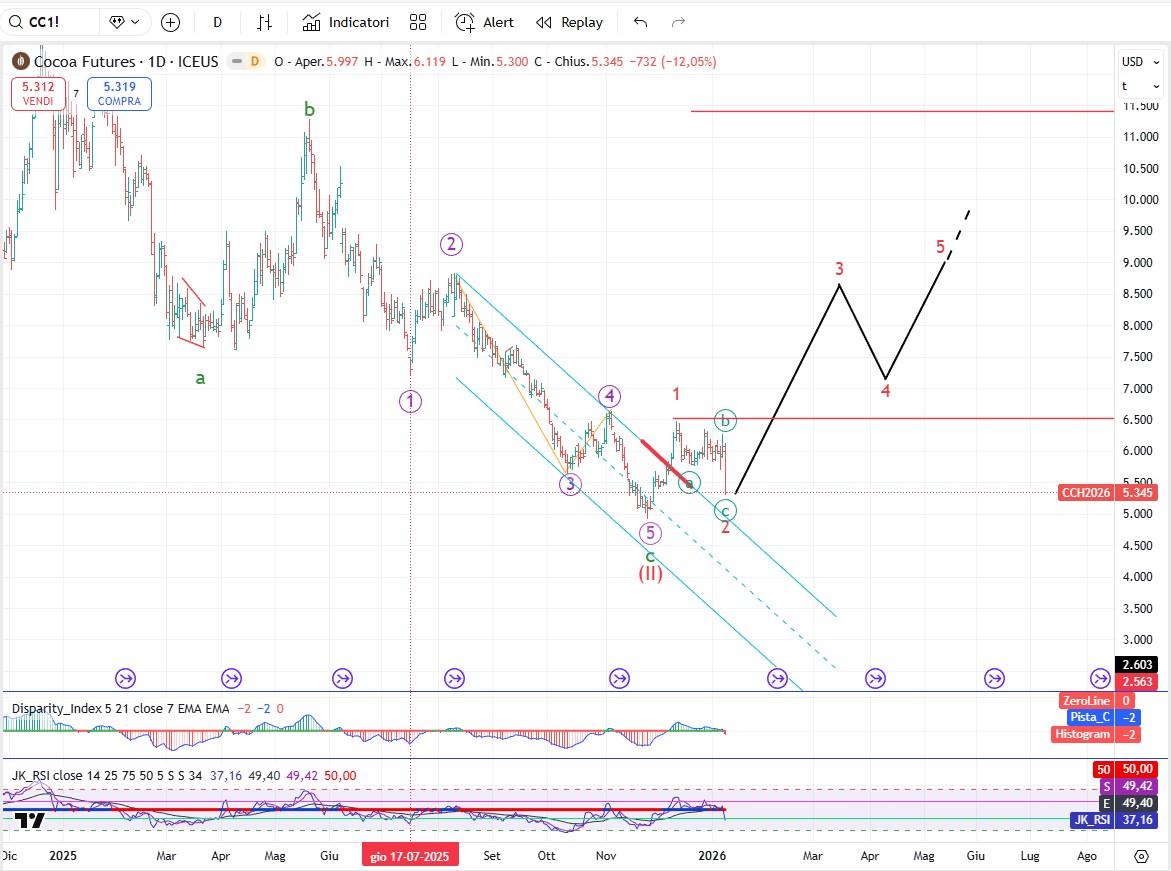The height and width of the screenshot is (871, 1171).
Task: Click the undo arrow icon
Action: [641, 22]
